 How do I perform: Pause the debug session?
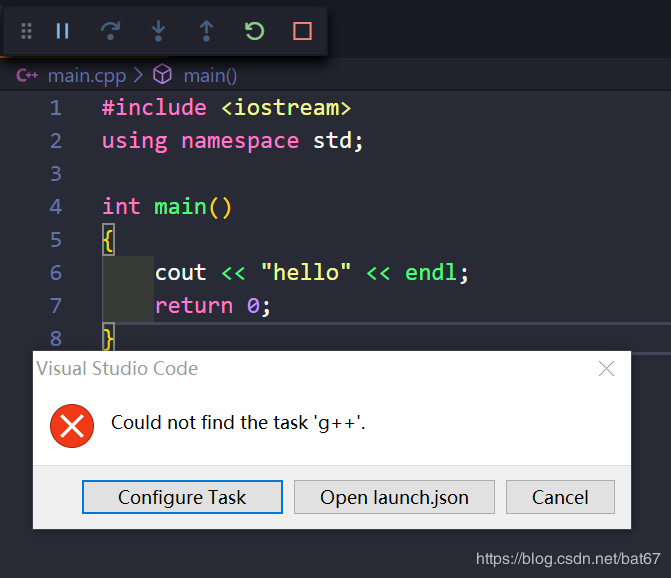(x=62, y=31)
